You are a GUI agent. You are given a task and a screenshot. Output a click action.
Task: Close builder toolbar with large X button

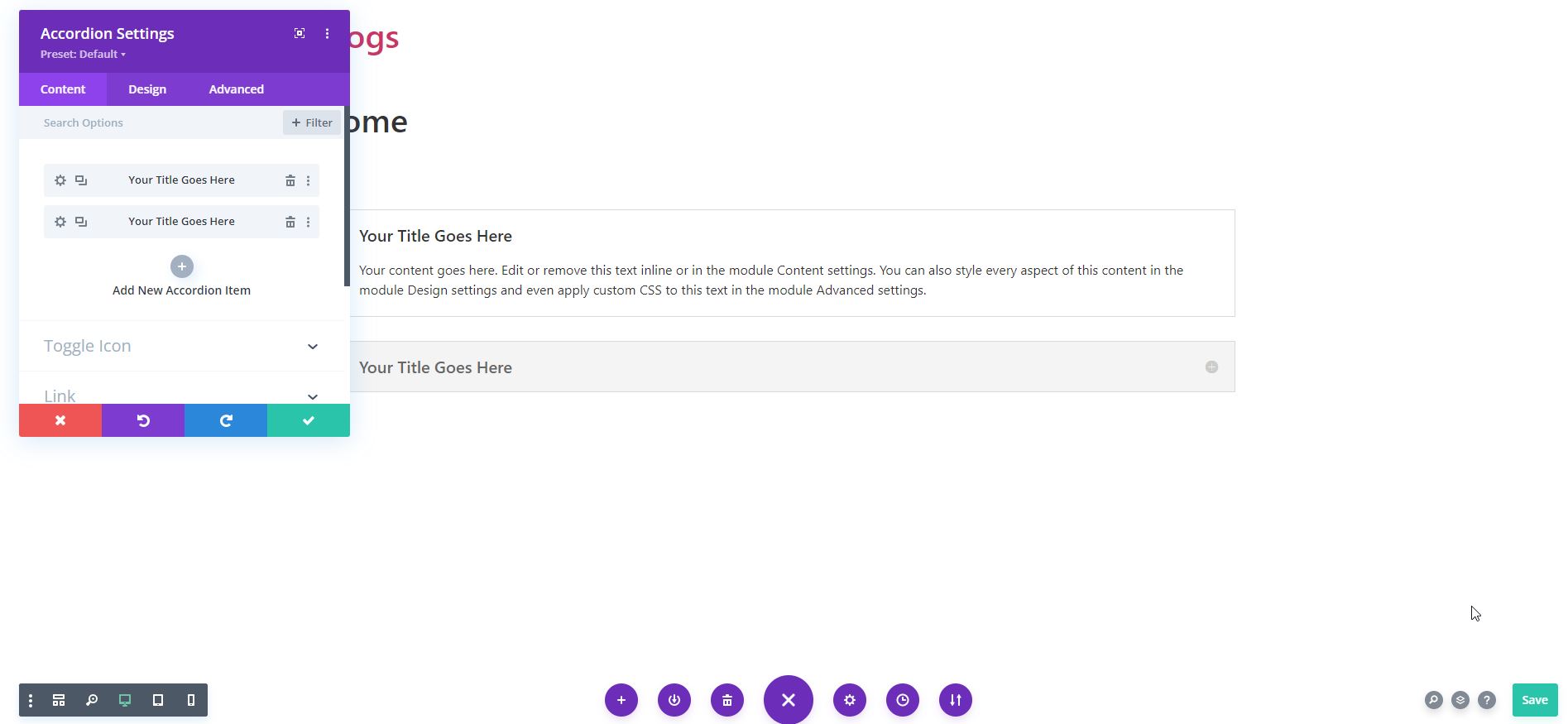click(789, 700)
